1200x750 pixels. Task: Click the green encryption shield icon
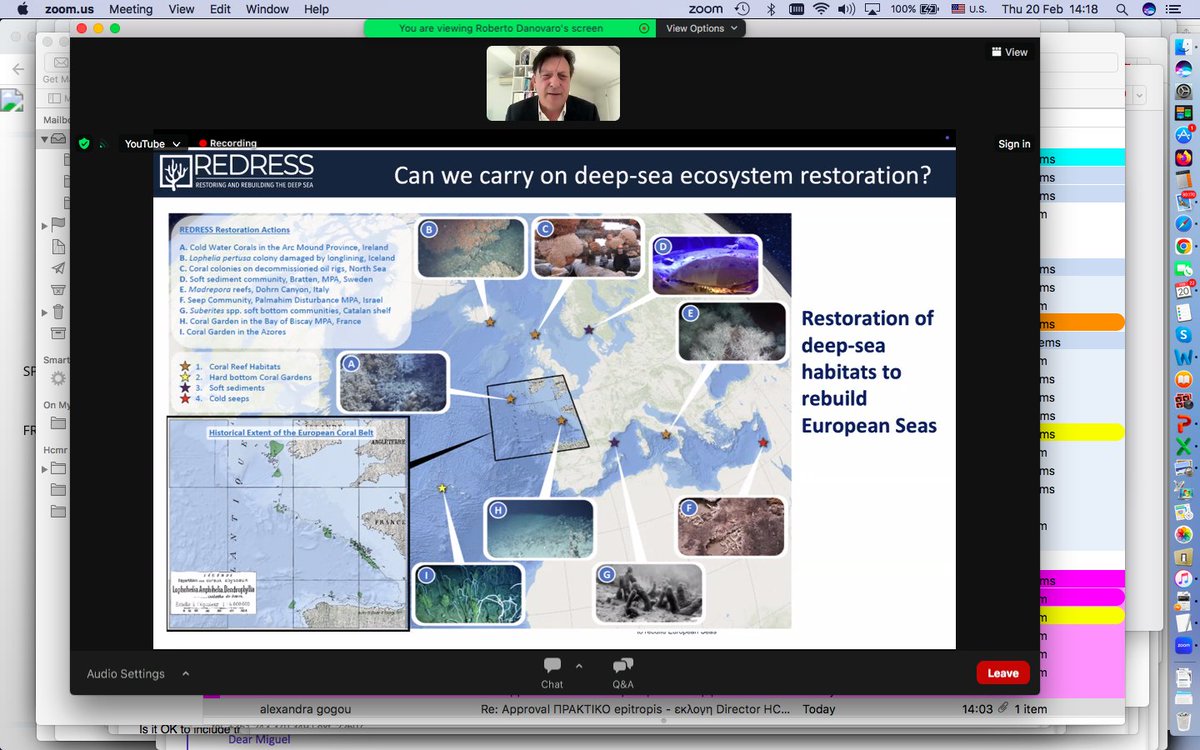[84, 144]
